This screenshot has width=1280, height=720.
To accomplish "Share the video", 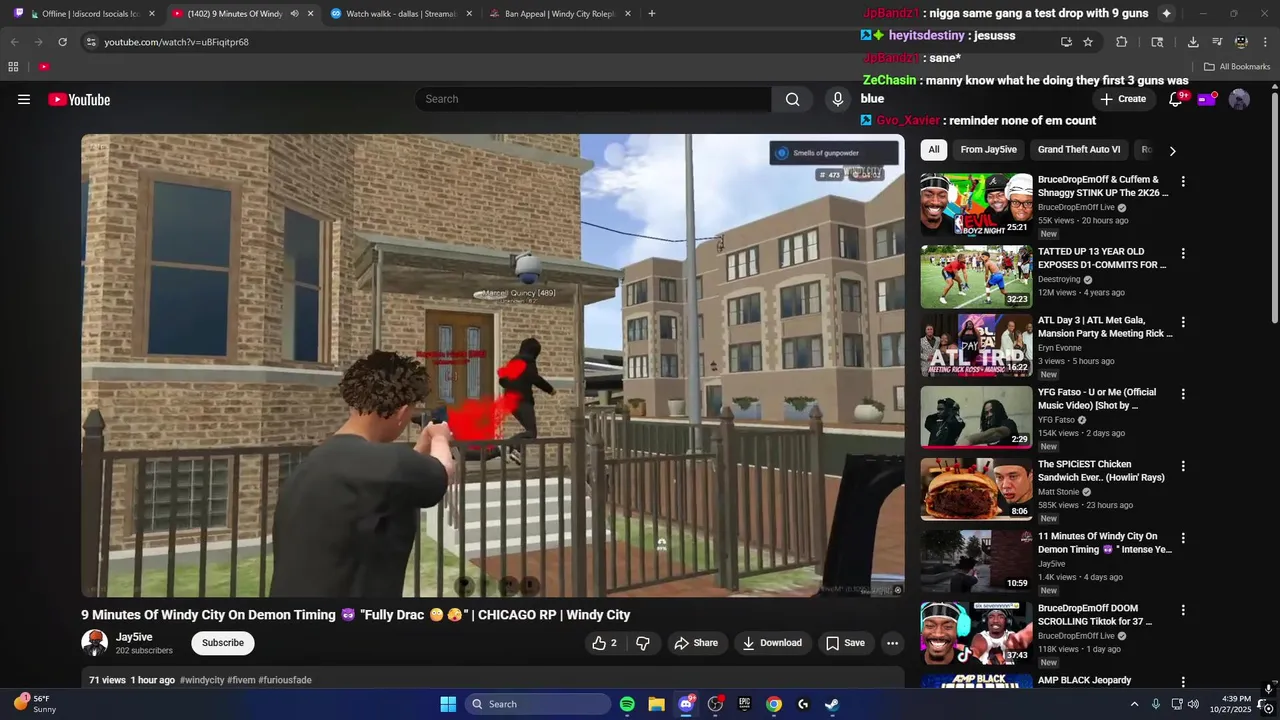I will (x=696, y=643).
